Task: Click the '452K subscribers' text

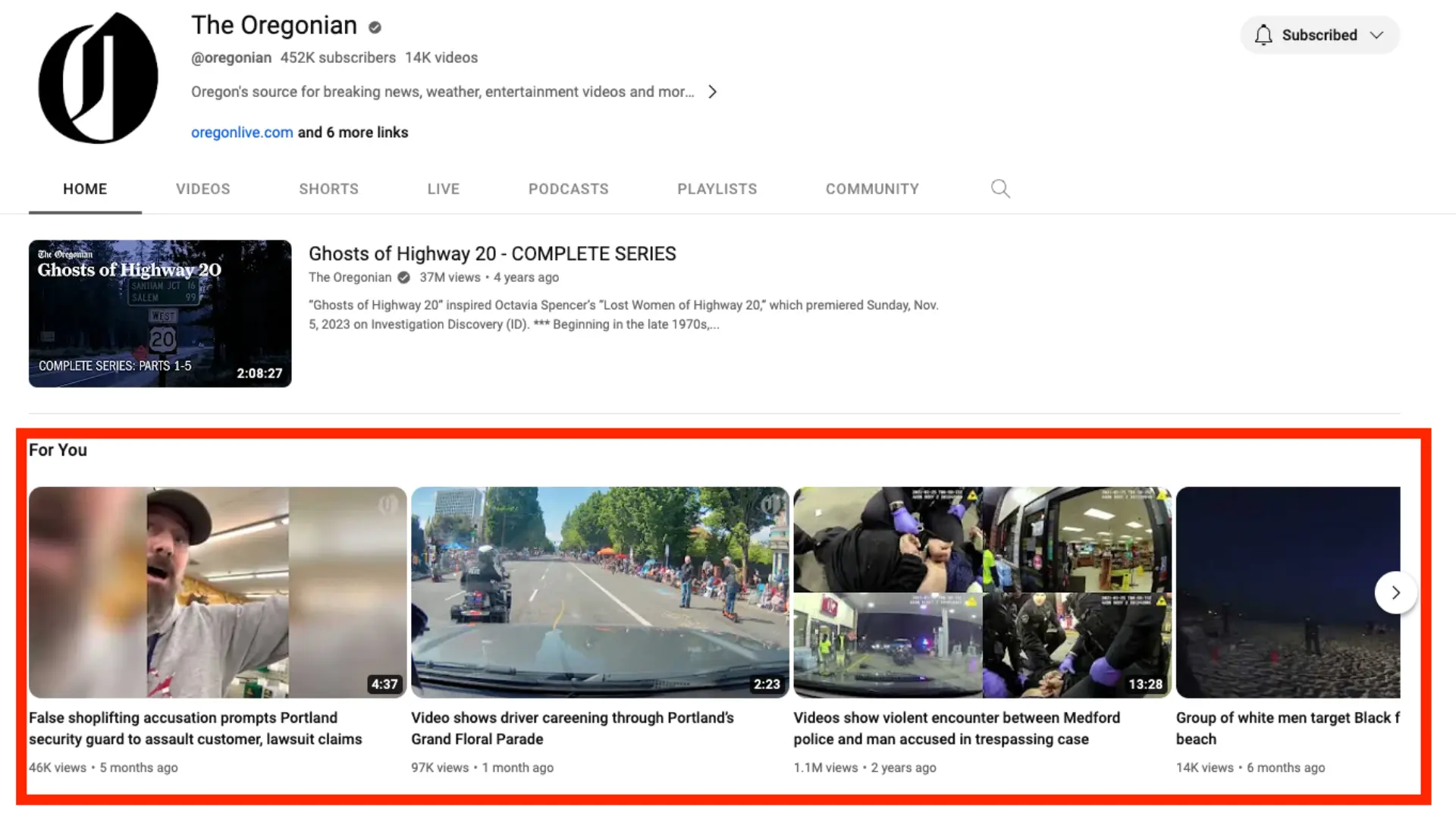Action: click(338, 58)
